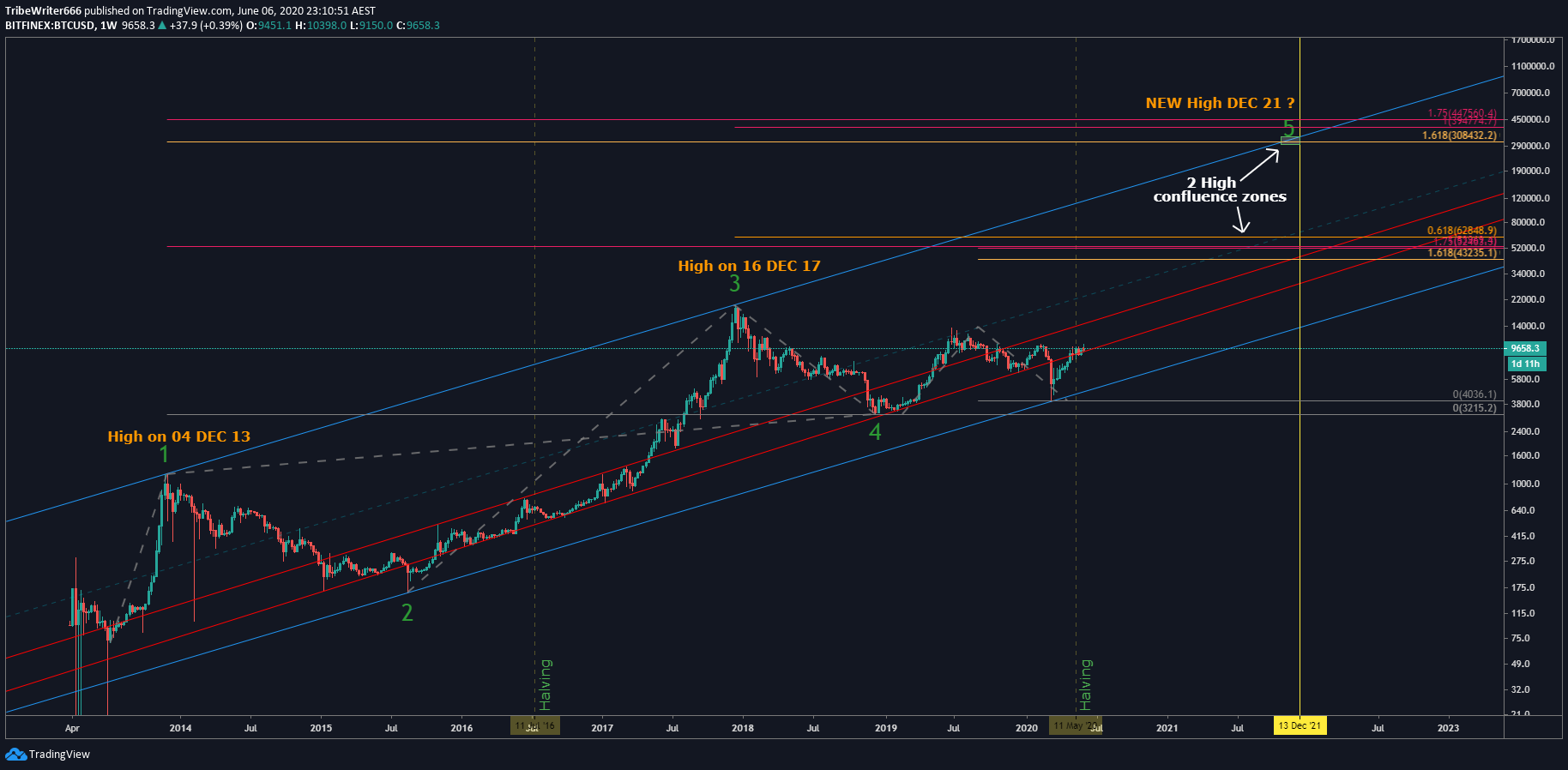
Task: Click the 0(3215.2) Fibonacci level label
Action: tap(1475, 408)
